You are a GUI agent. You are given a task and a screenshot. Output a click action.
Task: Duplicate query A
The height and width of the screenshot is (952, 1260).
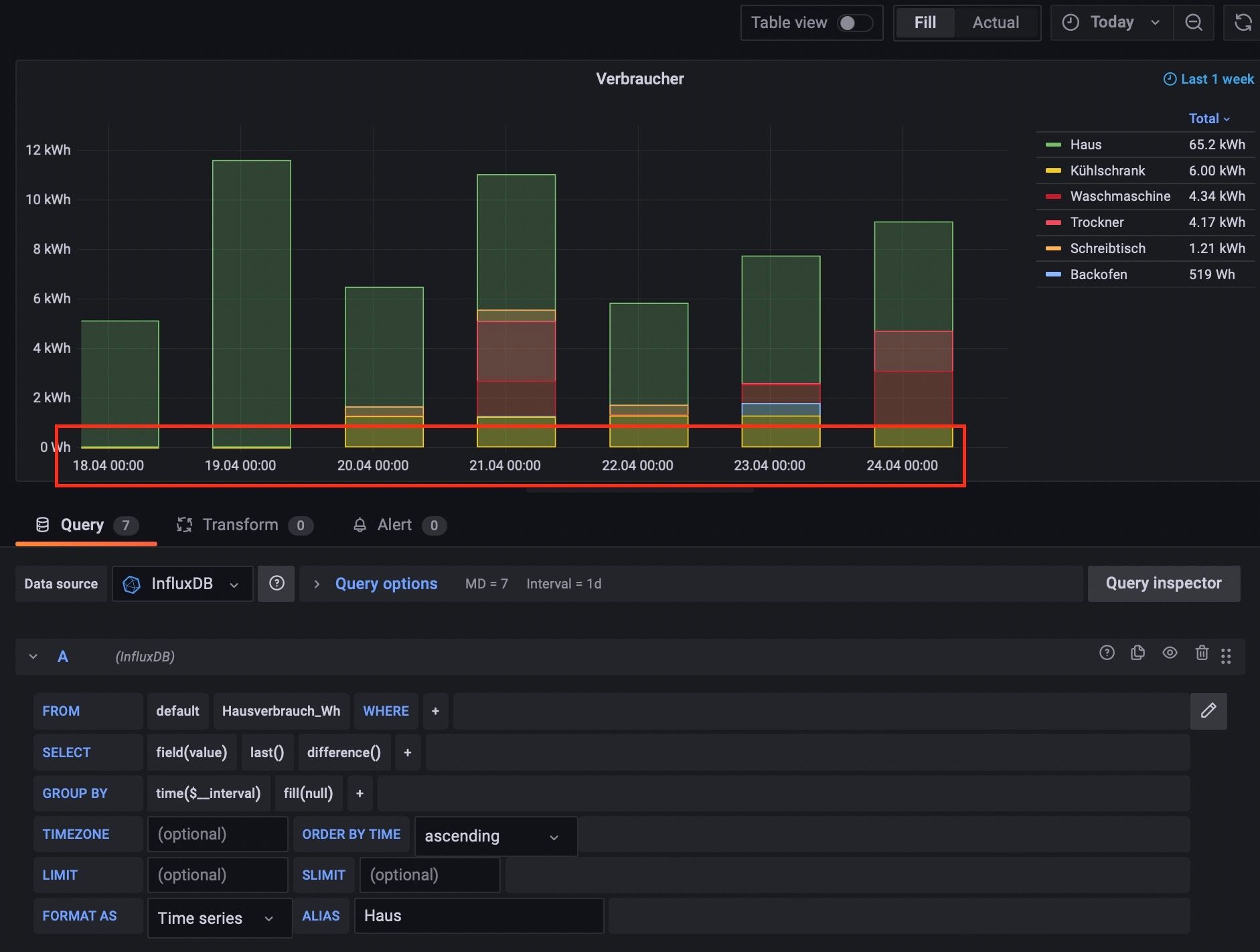pyautogui.click(x=1137, y=653)
